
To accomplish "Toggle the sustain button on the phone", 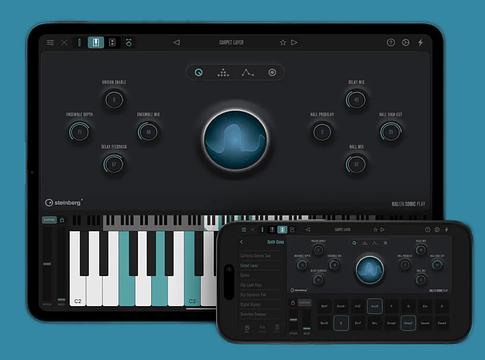I will pos(304,303).
